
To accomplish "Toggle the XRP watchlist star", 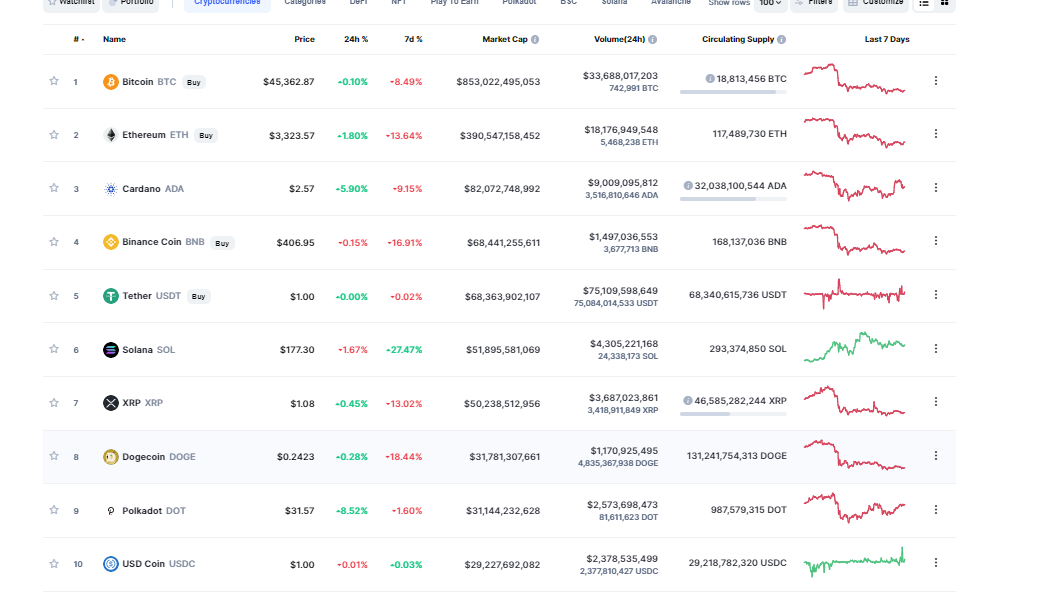I will (54, 402).
